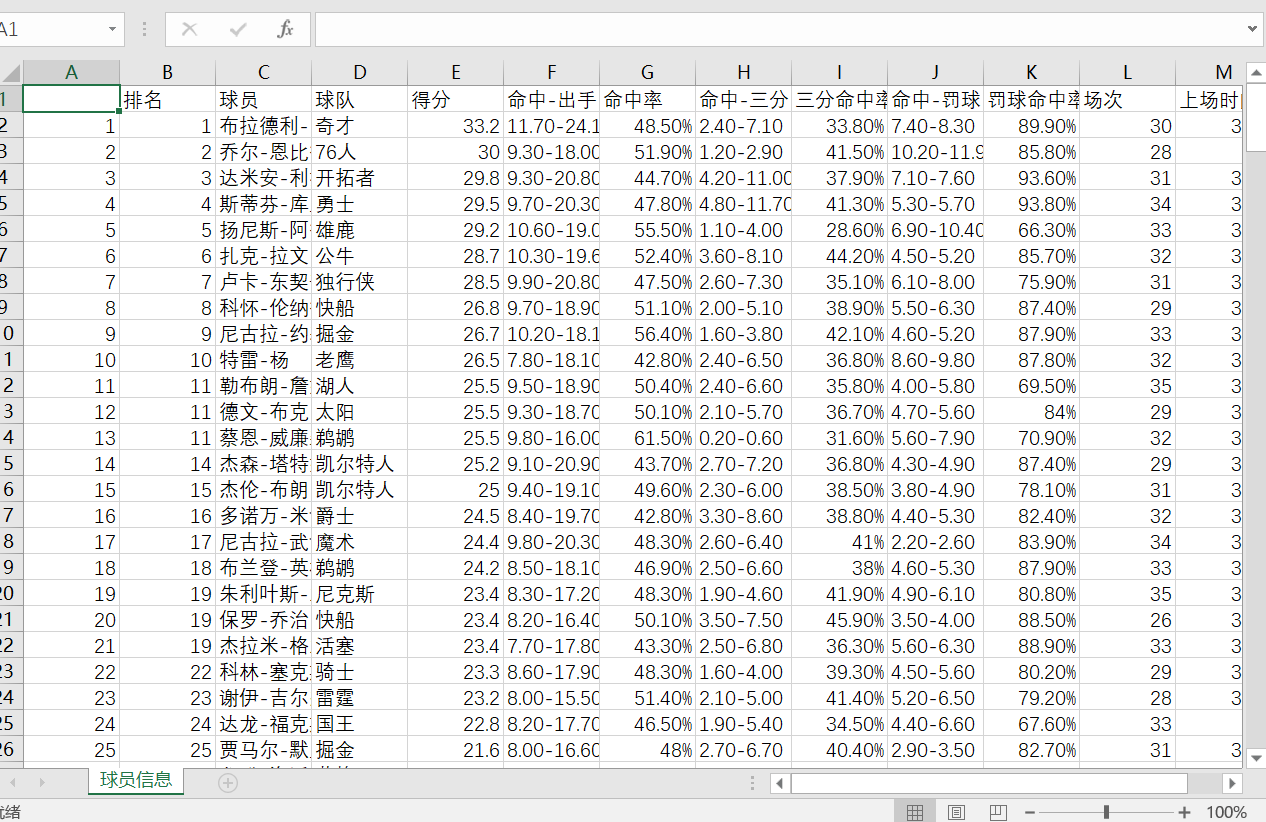The width and height of the screenshot is (1266, 822).
Task: Switch to Page Break Preview icon
Action: (x=998, y=812)
